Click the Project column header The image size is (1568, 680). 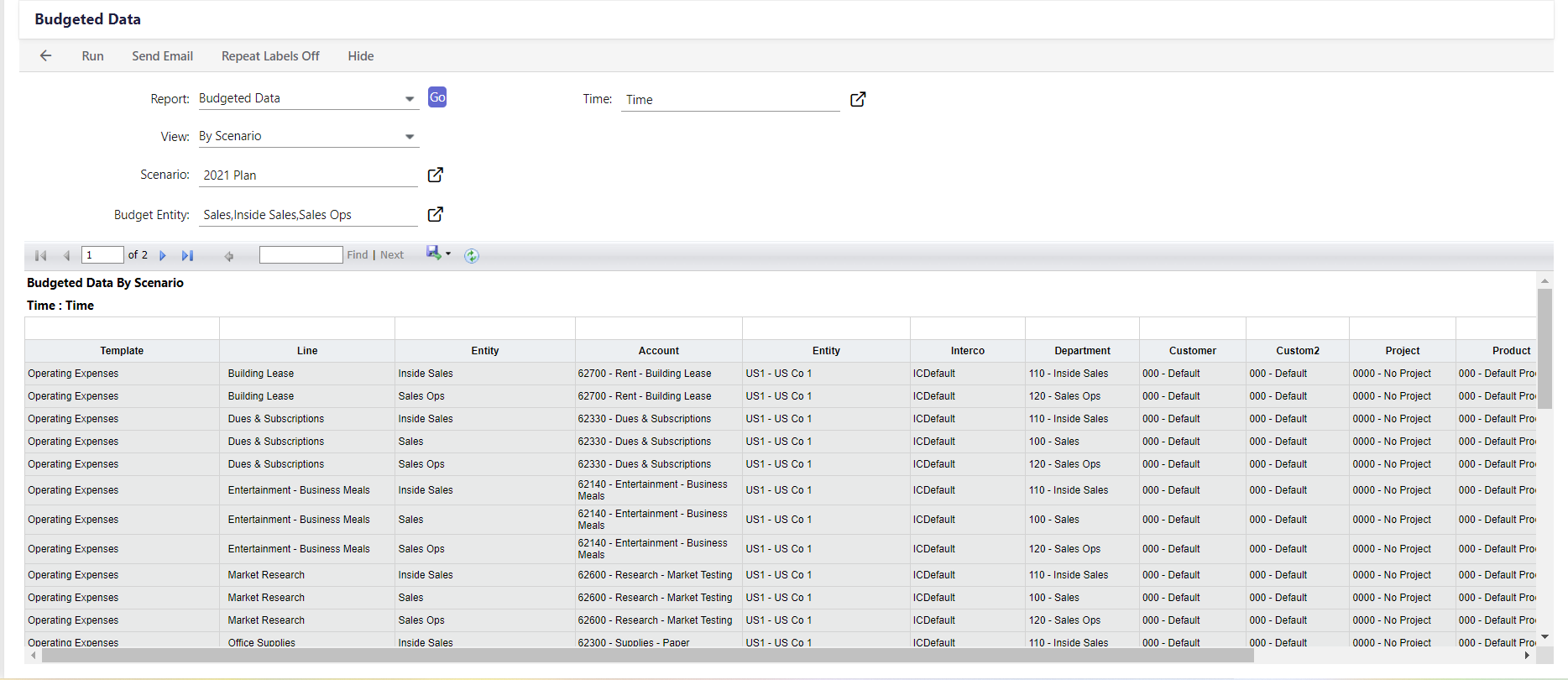tap(1403, 351)
